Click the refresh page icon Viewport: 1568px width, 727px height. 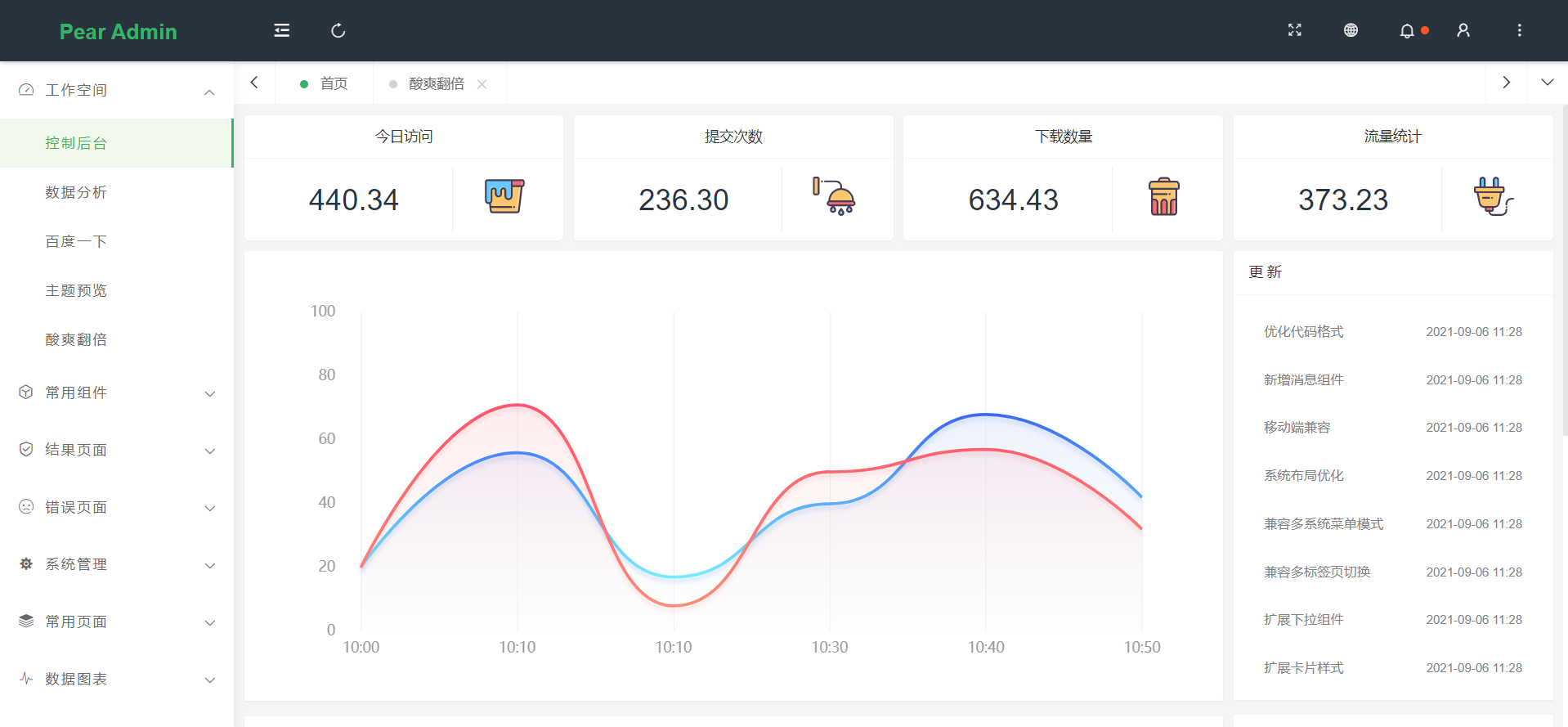tap(338, 30)
